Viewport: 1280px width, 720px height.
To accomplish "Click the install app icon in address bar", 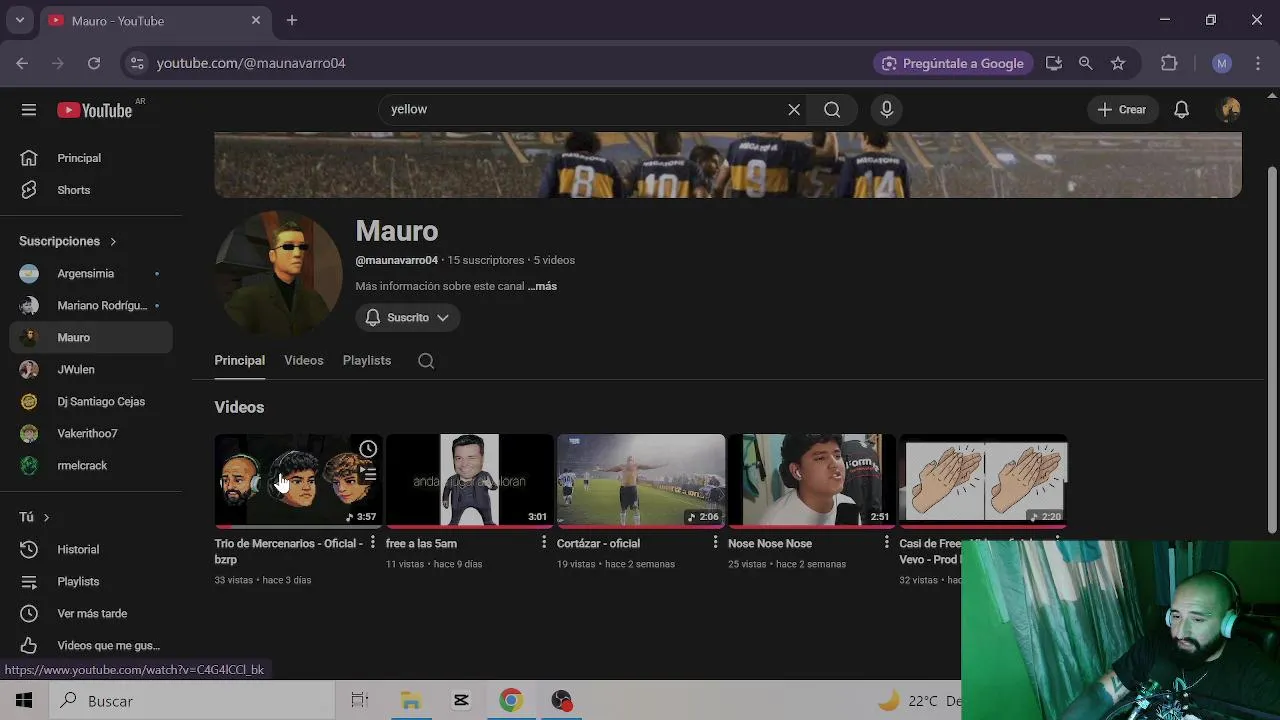I will pyautogui.click(x=1054, y=63).
